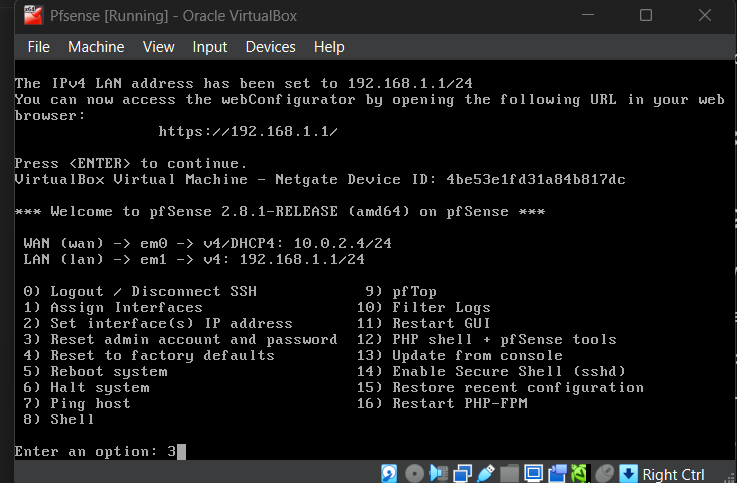Maximize the Pfsense VirtualBox window
Viewport: 737px width, 483px height.
point(646,15)
